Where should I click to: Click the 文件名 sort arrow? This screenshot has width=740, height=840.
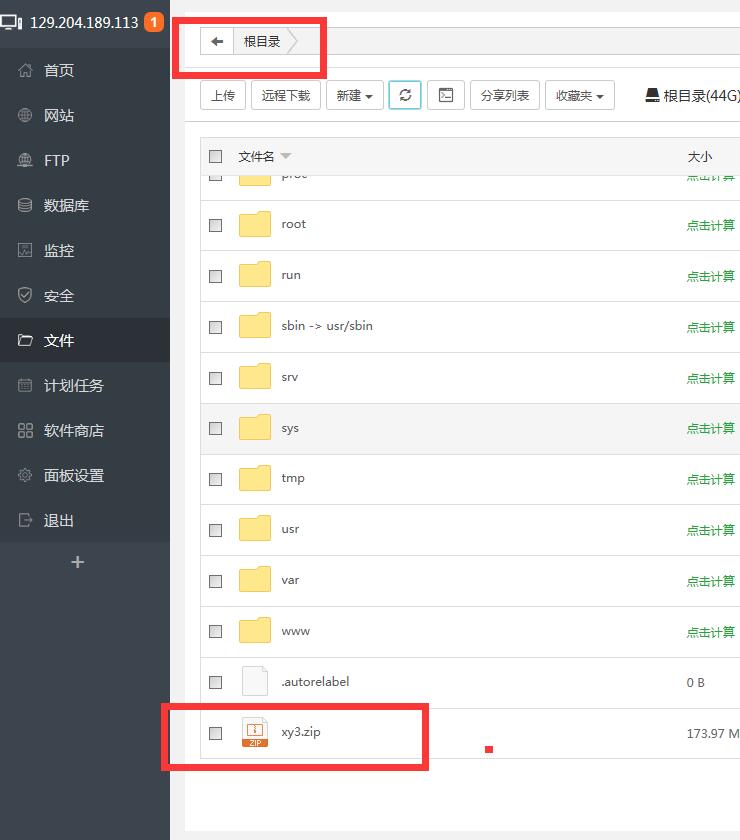(286, 156)
